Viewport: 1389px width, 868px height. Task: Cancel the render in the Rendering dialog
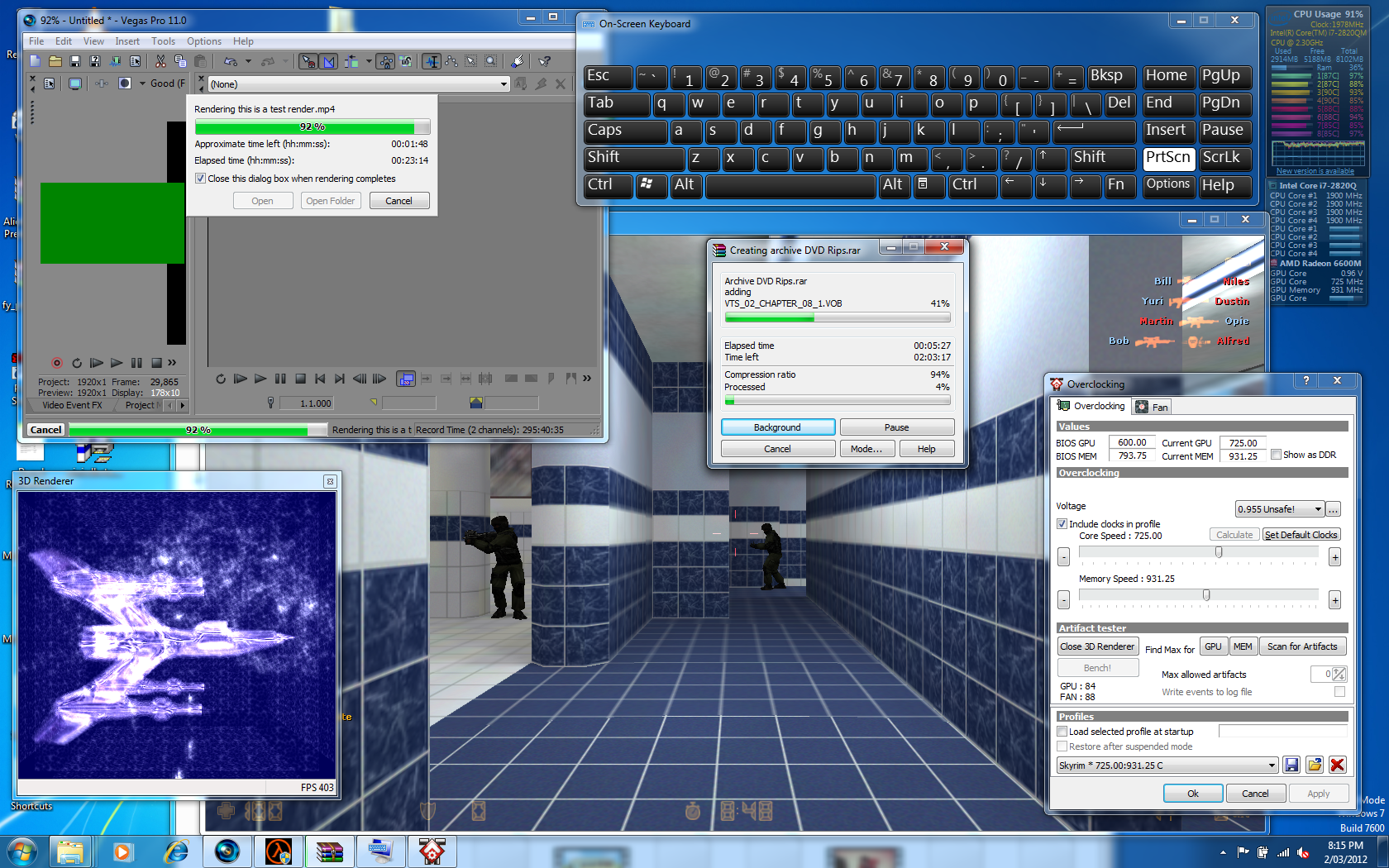[x=399, y=201]
